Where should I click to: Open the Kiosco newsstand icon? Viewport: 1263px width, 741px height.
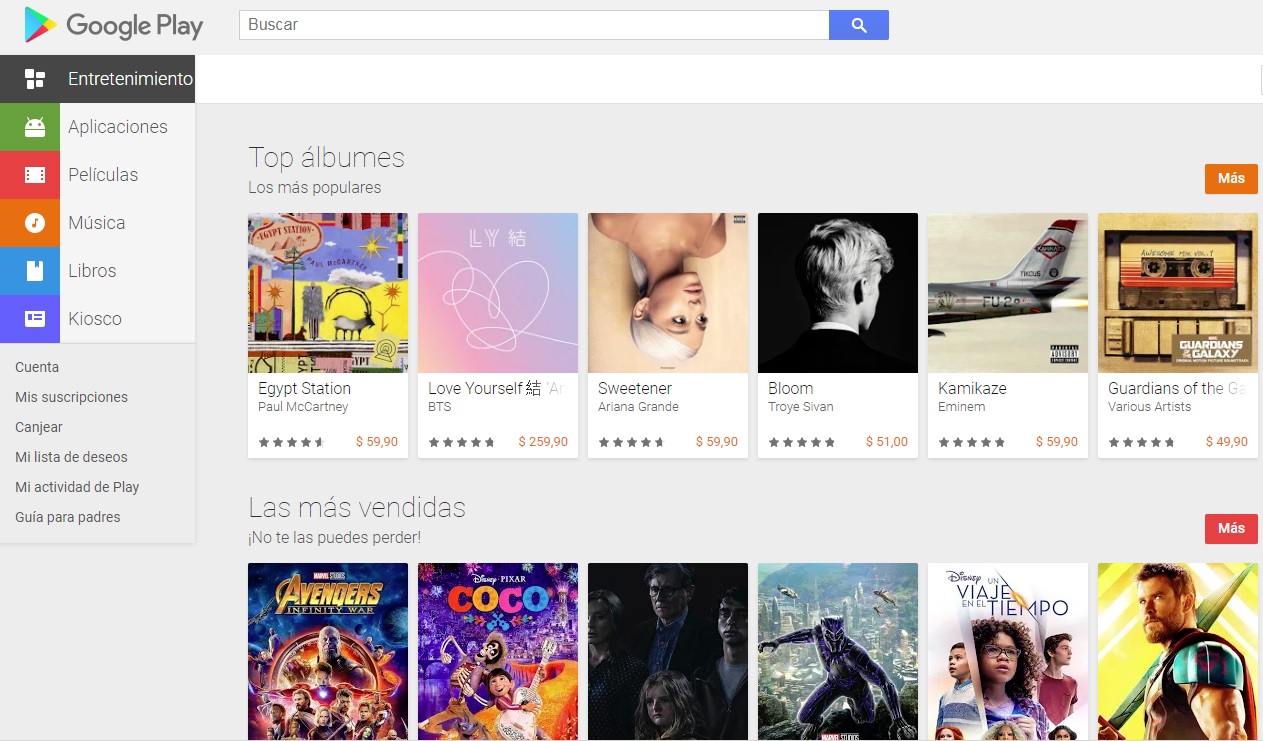[35, 319]
